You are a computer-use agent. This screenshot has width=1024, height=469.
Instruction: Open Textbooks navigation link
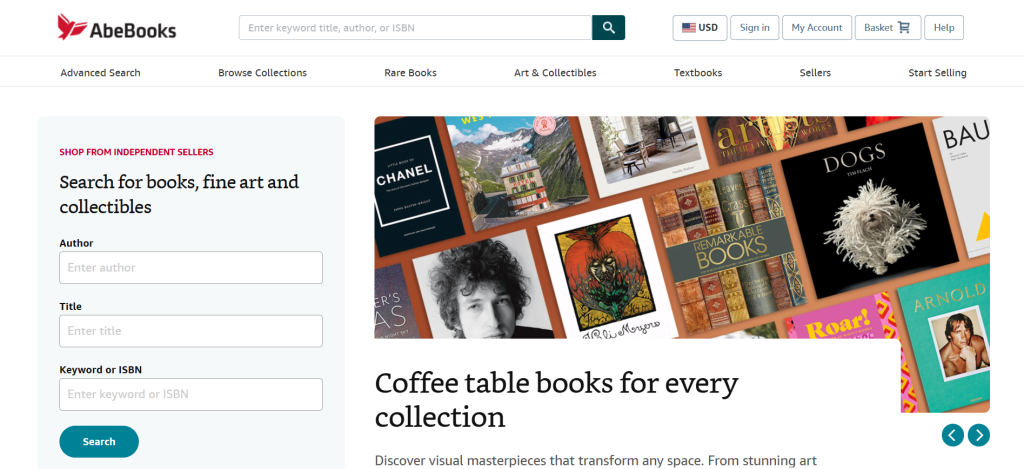tap(698, 73)
